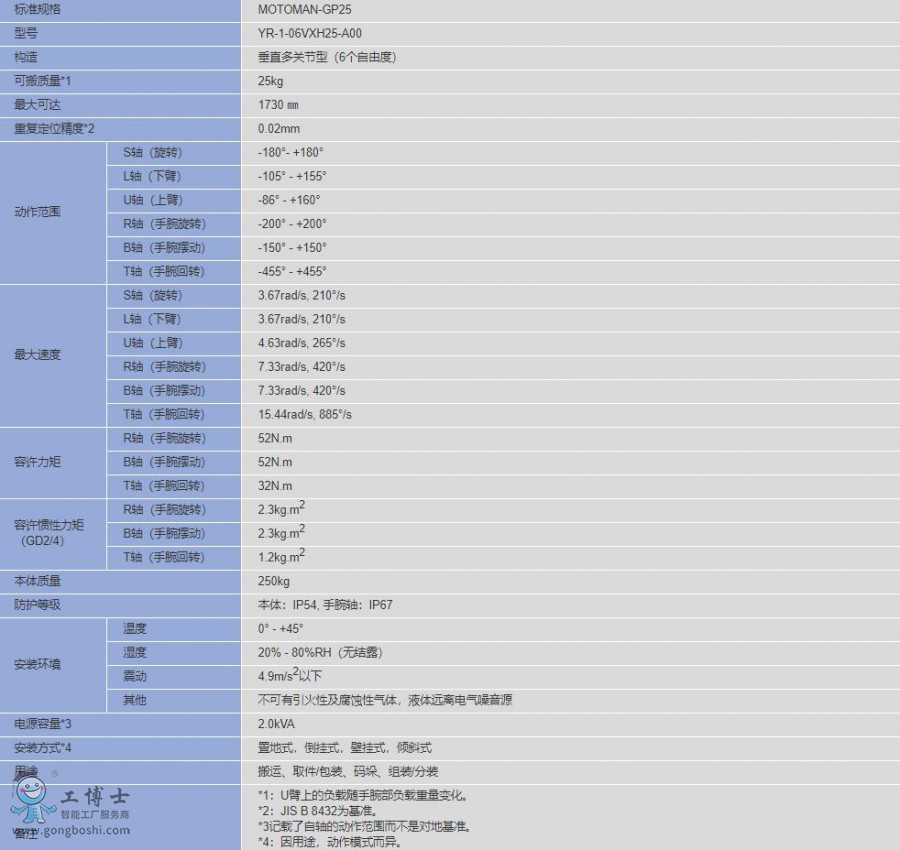Select footnote *2: JIS B 8432为基准

coord(319,812)
